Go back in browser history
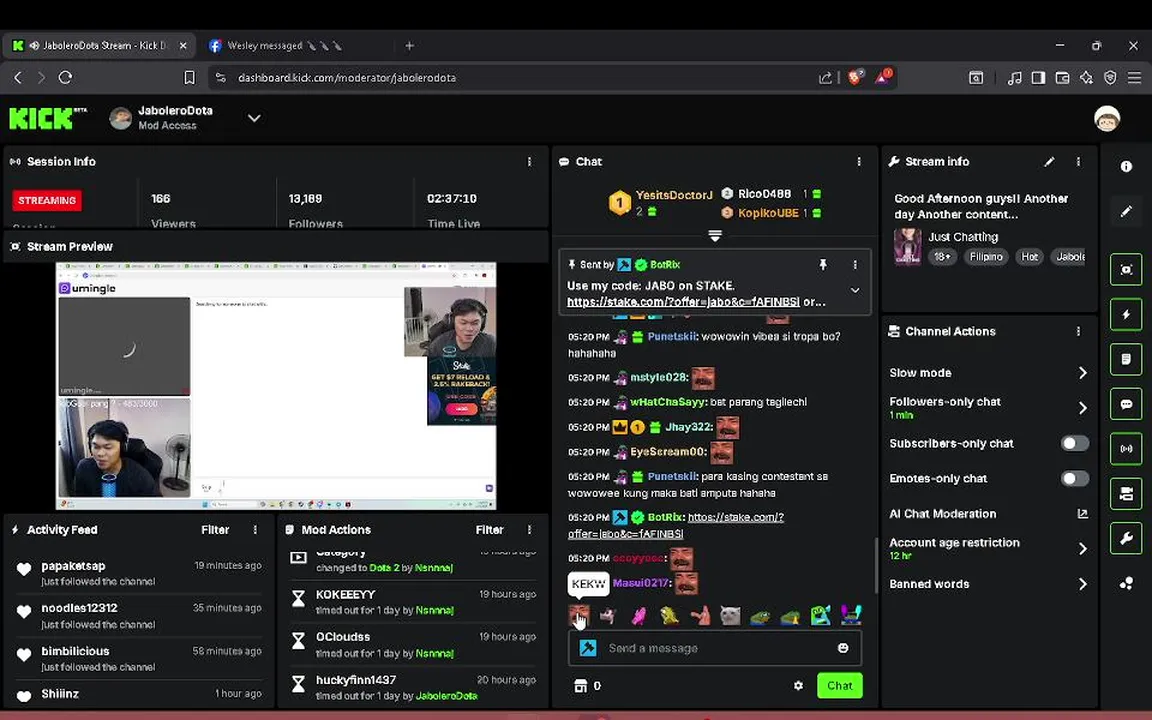Viewport: 1152px width, 720px height. pos(18,77)
